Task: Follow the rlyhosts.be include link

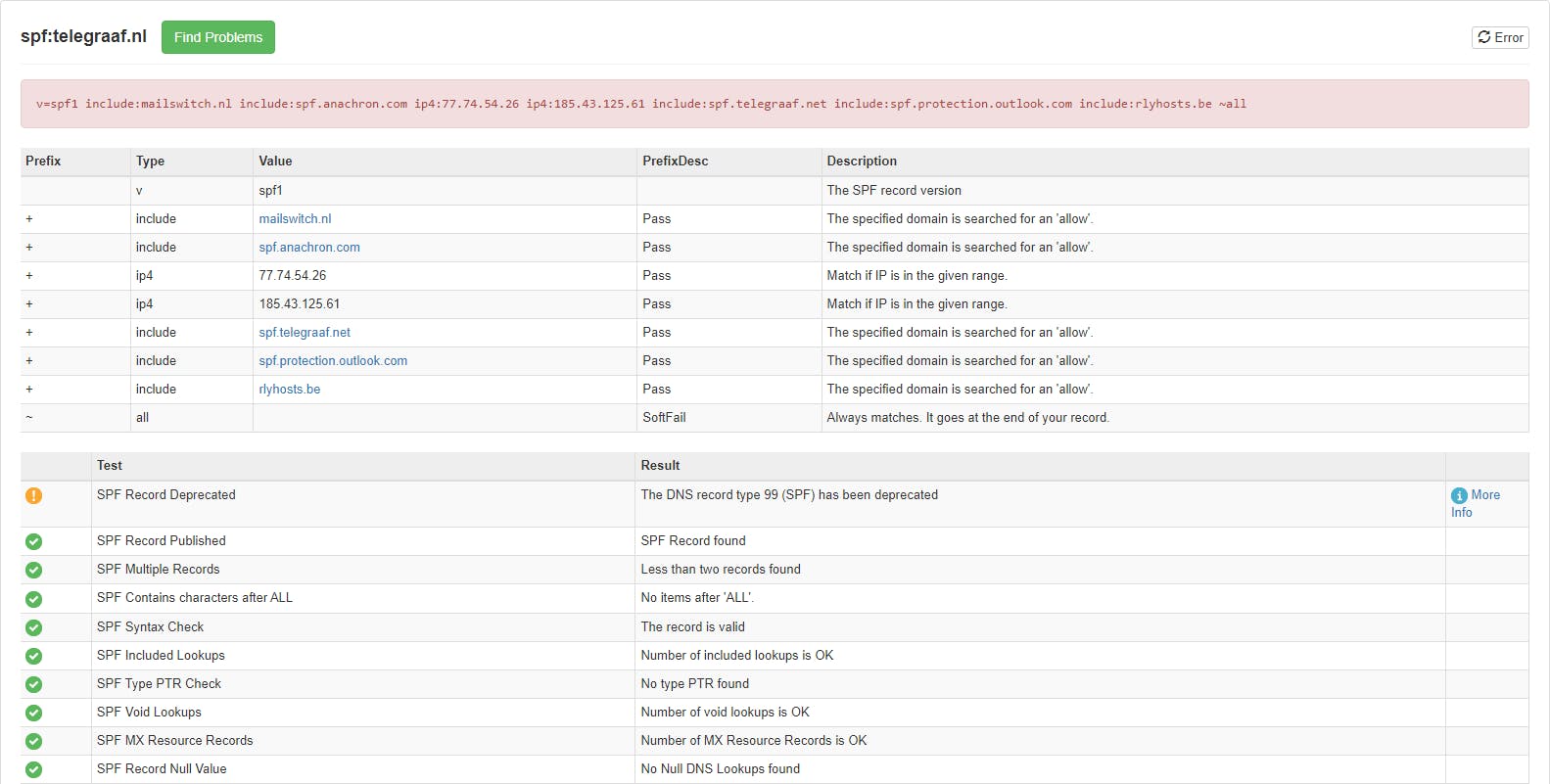Action: [290, 390]
